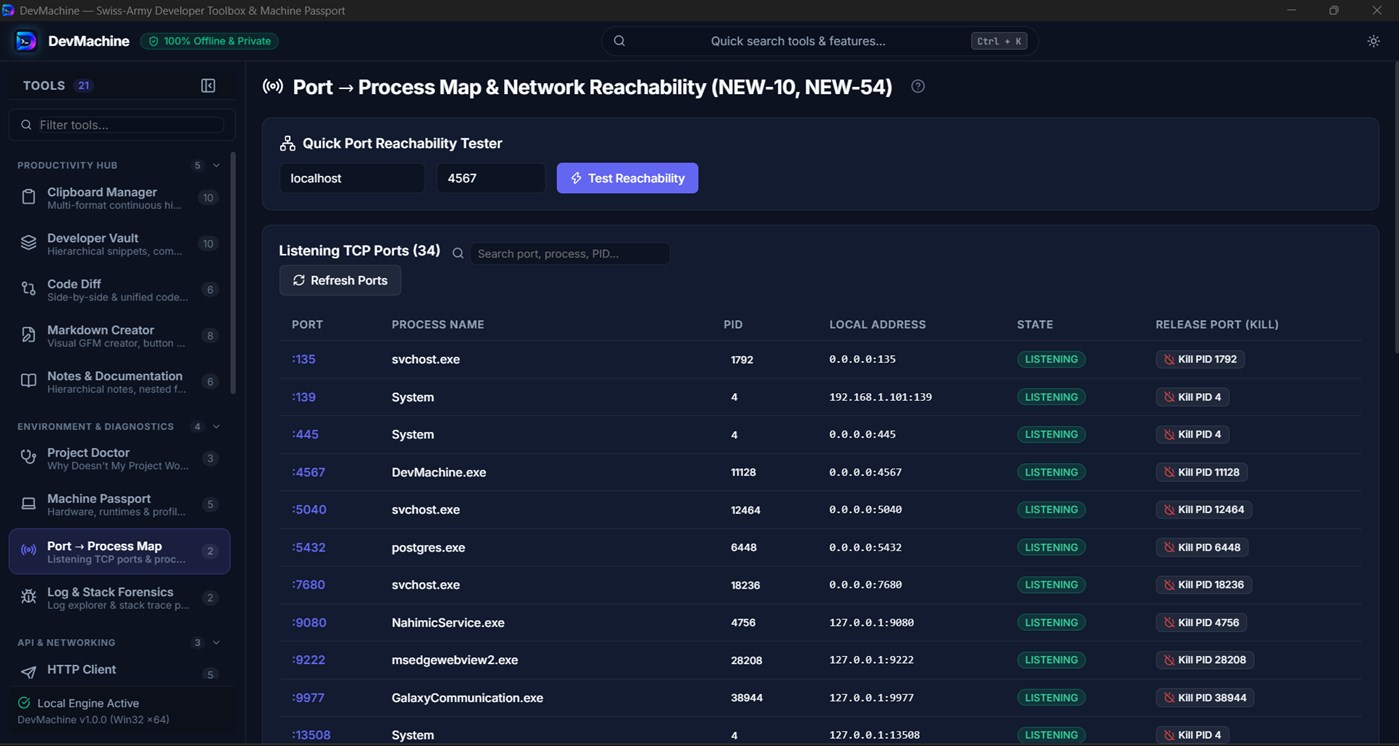The image size is (1399, 746).
Task: Collapse the Productivity Hub section
Action: pyautogui.click(x=216, y=165)
